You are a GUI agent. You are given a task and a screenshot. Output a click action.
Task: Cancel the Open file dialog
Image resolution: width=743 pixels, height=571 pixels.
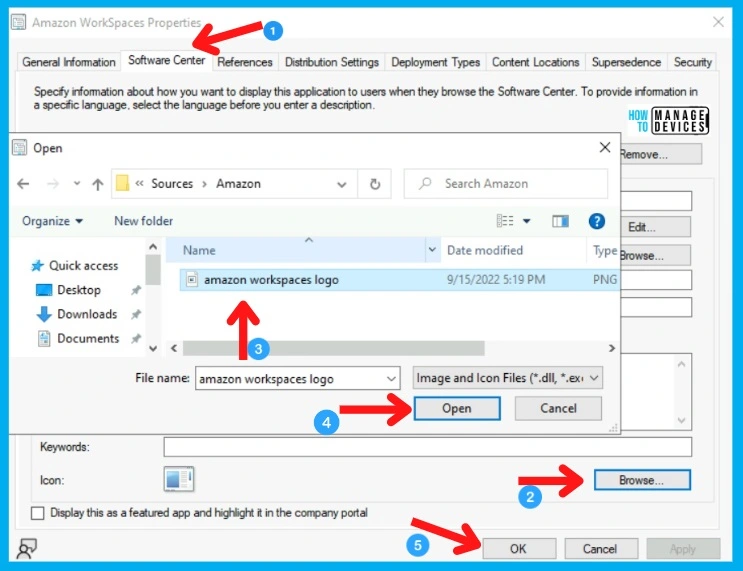click(558, 408)
